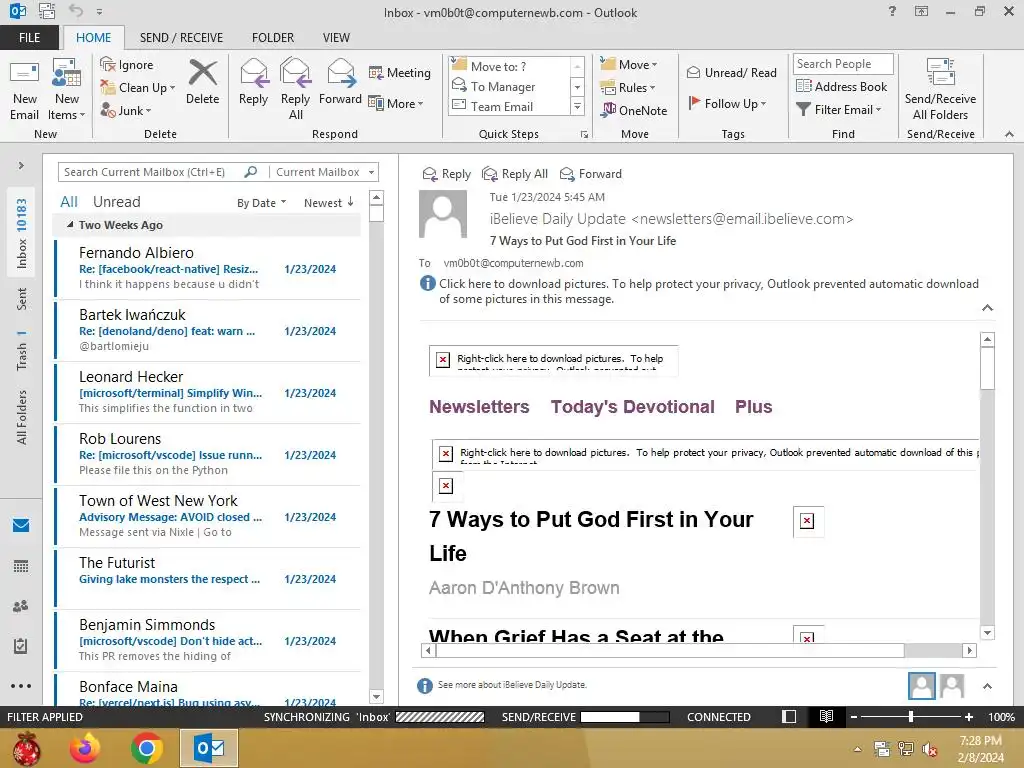Screen dimensions: 1024x768
Task: Click the Search People field
Action: [843, 63]
